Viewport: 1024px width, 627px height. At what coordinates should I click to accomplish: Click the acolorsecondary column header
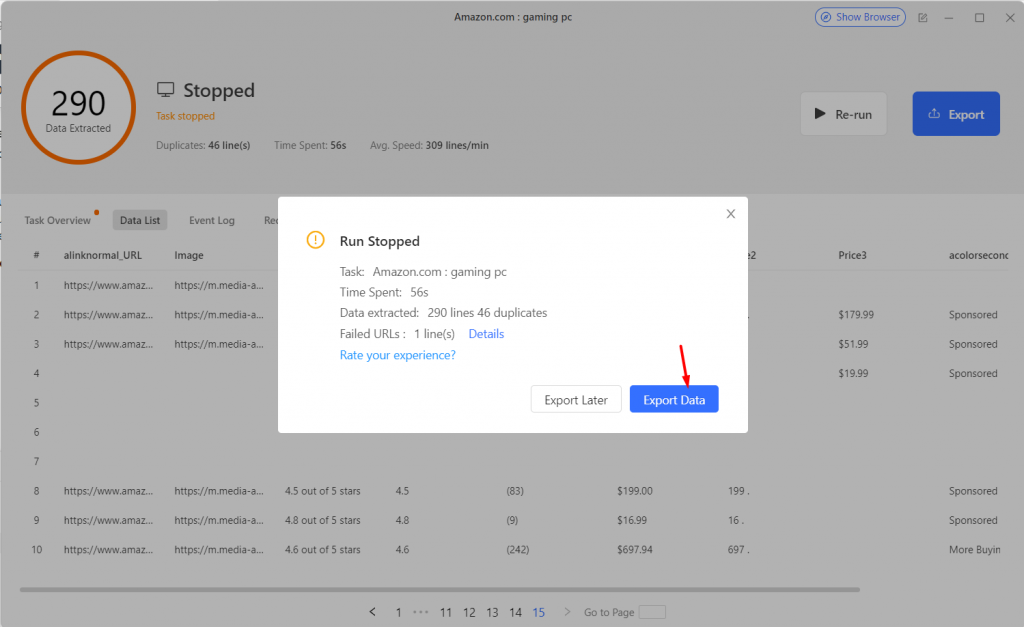[x=978, y=255]
